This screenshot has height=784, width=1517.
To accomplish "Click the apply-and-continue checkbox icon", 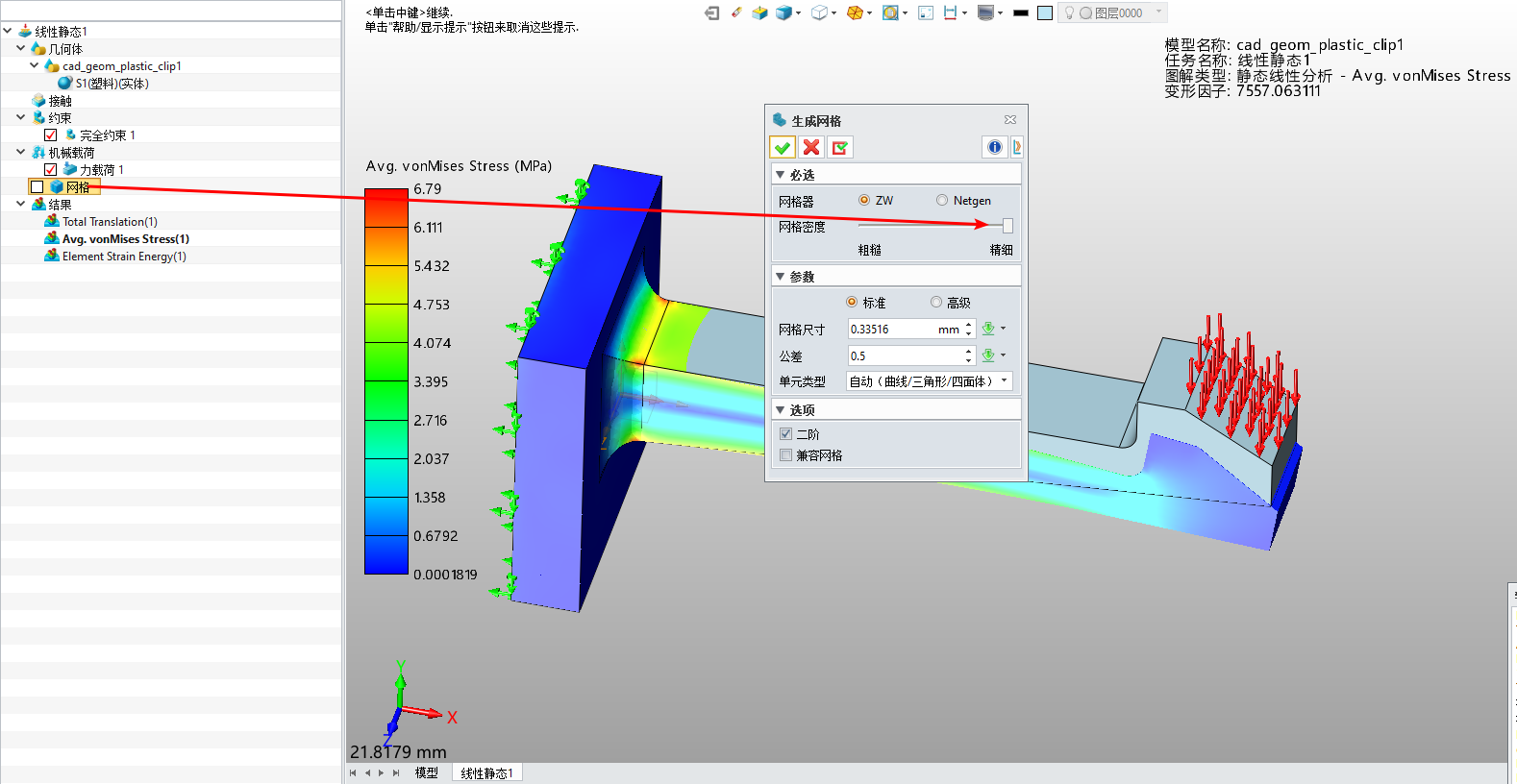I will (840, 147).
